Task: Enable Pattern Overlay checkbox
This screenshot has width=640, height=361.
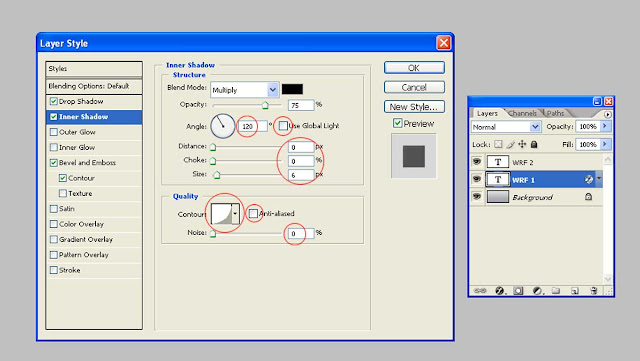Action: pos(53,255)
